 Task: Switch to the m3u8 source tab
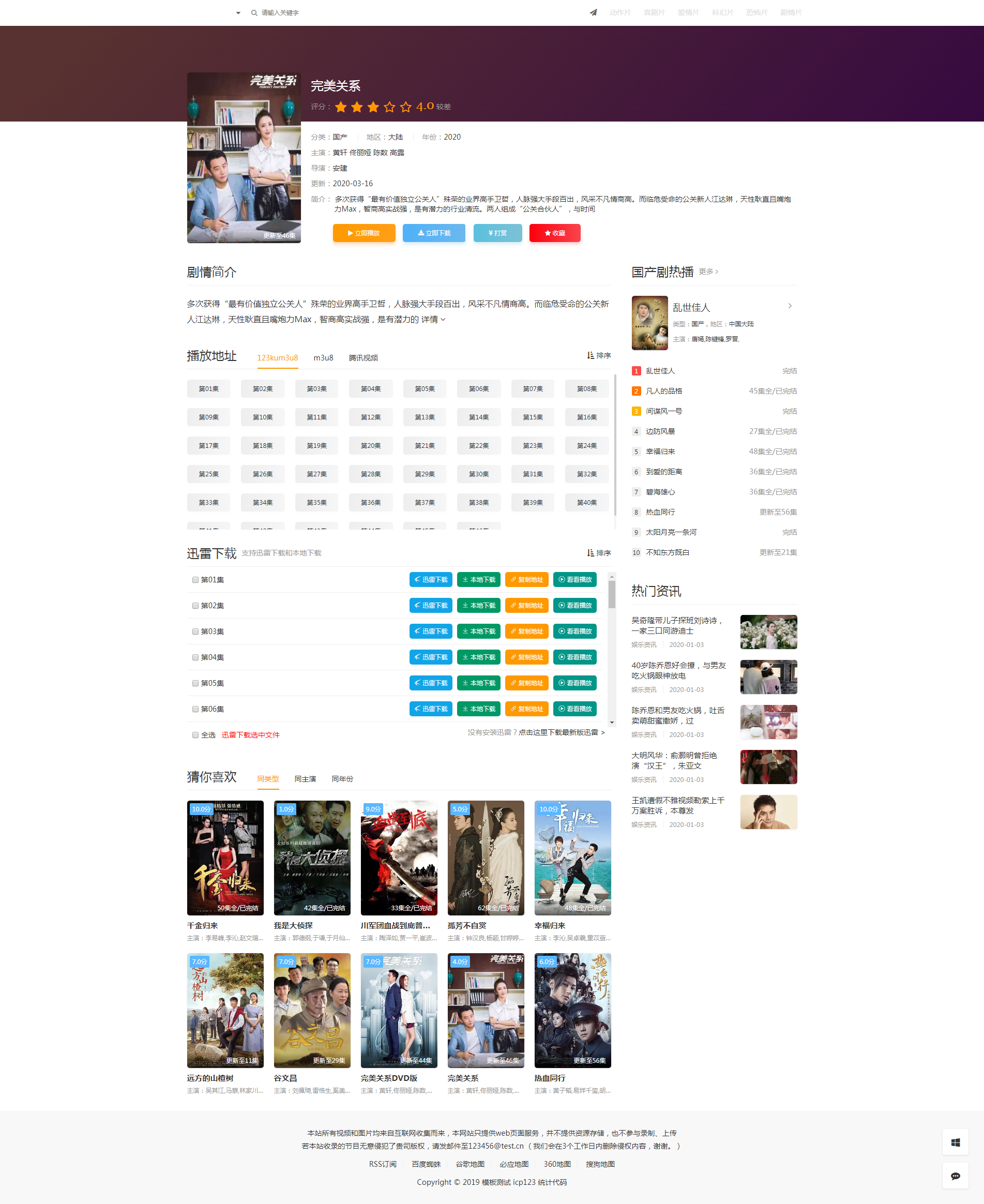[323, 358]
